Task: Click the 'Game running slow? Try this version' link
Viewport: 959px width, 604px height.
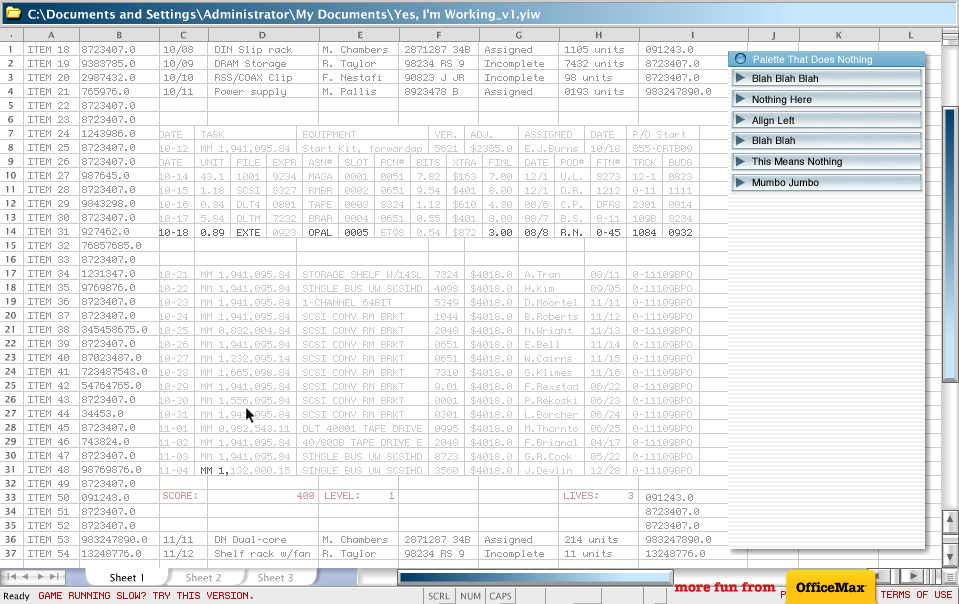Action: (146, 595)
